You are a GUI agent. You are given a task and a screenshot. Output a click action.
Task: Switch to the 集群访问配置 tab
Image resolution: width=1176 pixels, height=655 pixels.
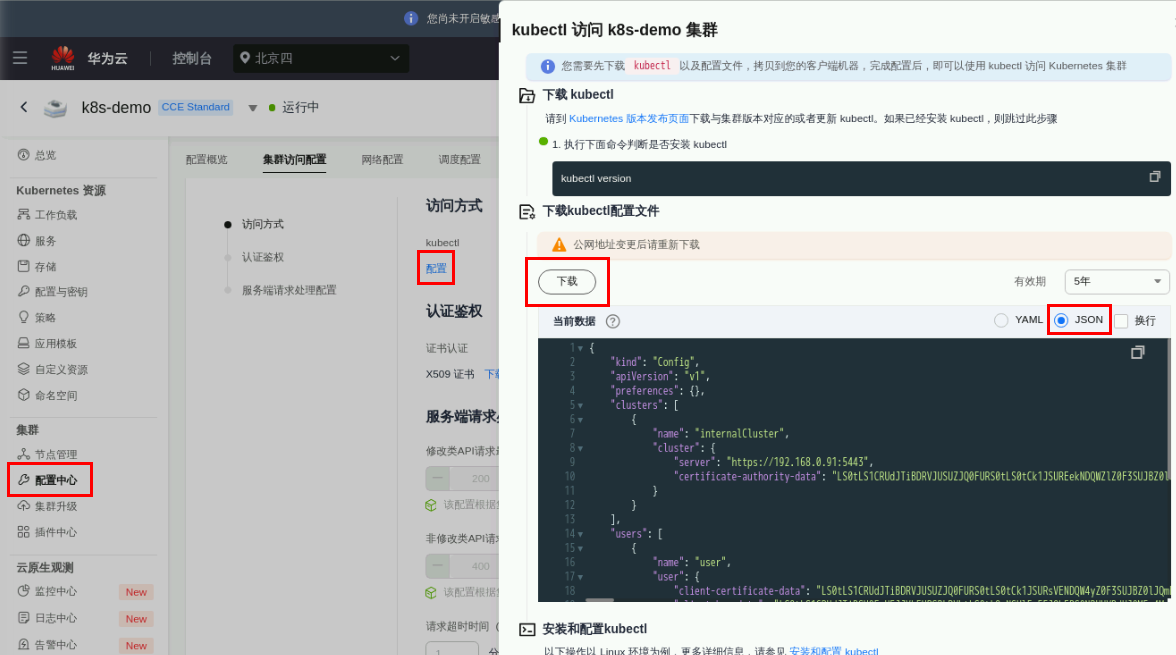pyautogui.click(x=294, y=159)
